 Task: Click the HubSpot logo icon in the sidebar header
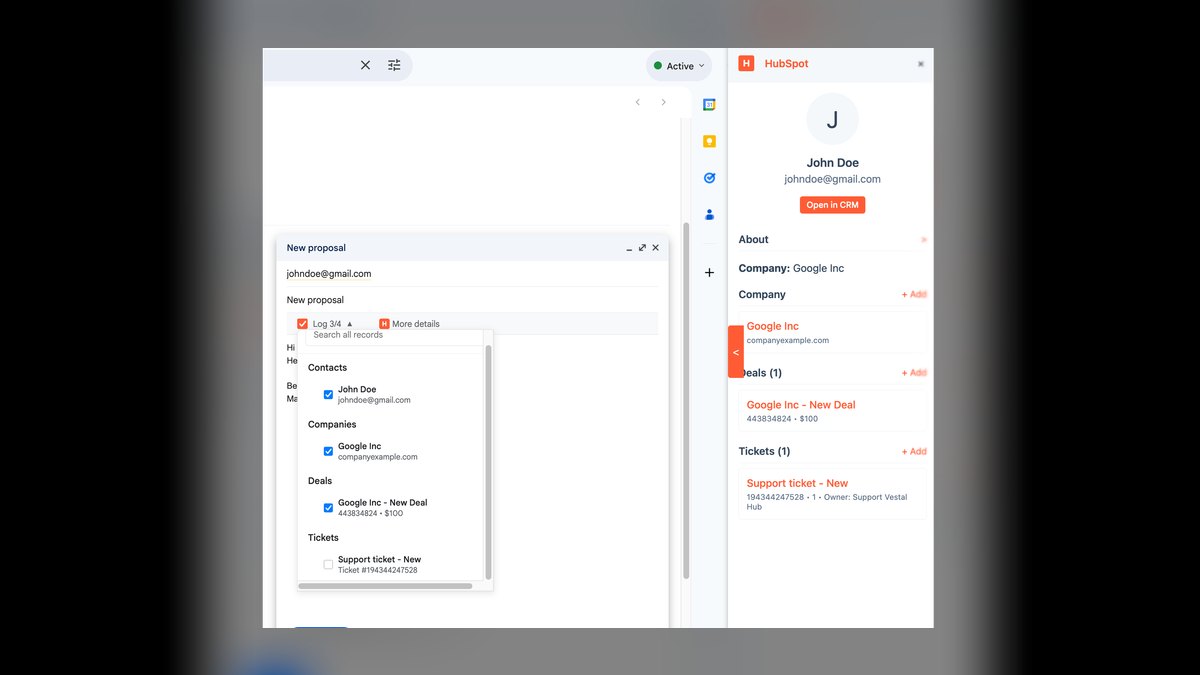[x=746, y=63]
